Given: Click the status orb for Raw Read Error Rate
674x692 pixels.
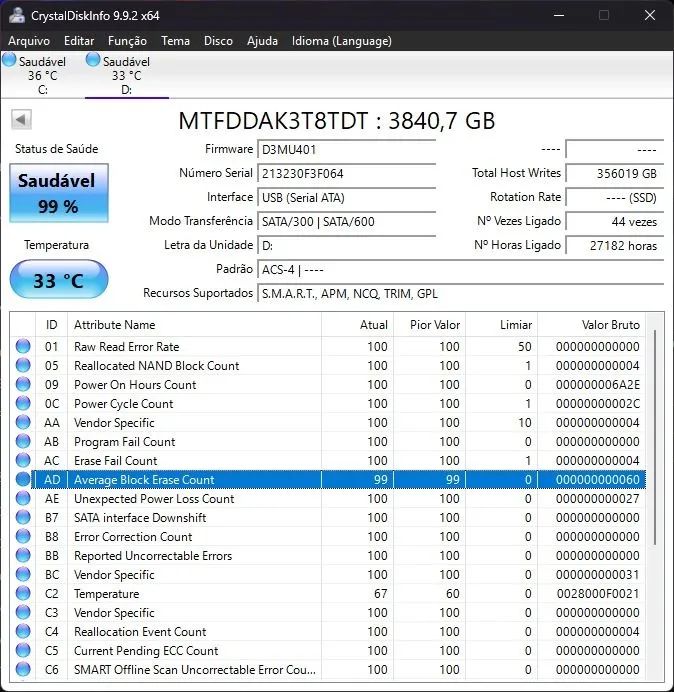Looking at the screenshot, I should pos(23,346).
